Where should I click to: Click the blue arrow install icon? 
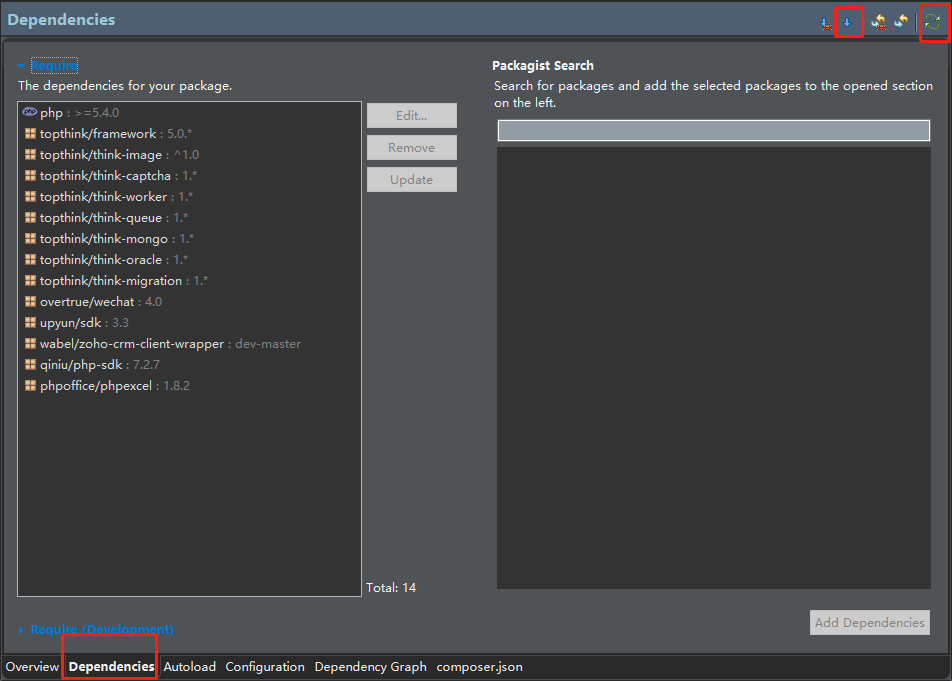(x=847, y=22)
